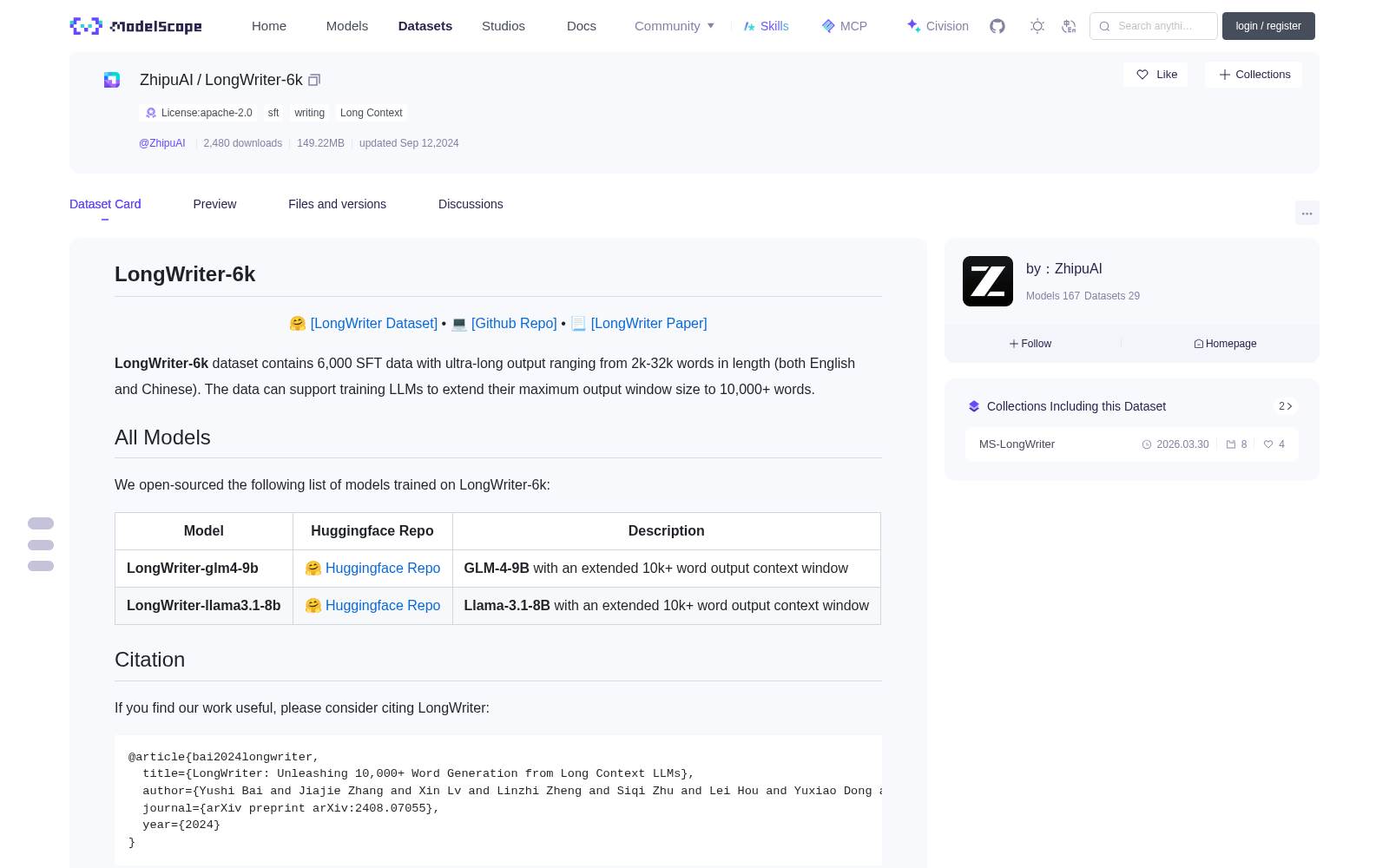This screenshot has width=1389, height=868.
Task: Open the GitHub icon link
Action: pyautogui.click(x=997, y=26)
